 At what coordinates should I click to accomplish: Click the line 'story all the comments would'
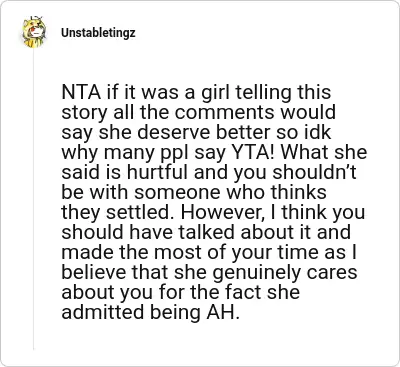point(199,112)
